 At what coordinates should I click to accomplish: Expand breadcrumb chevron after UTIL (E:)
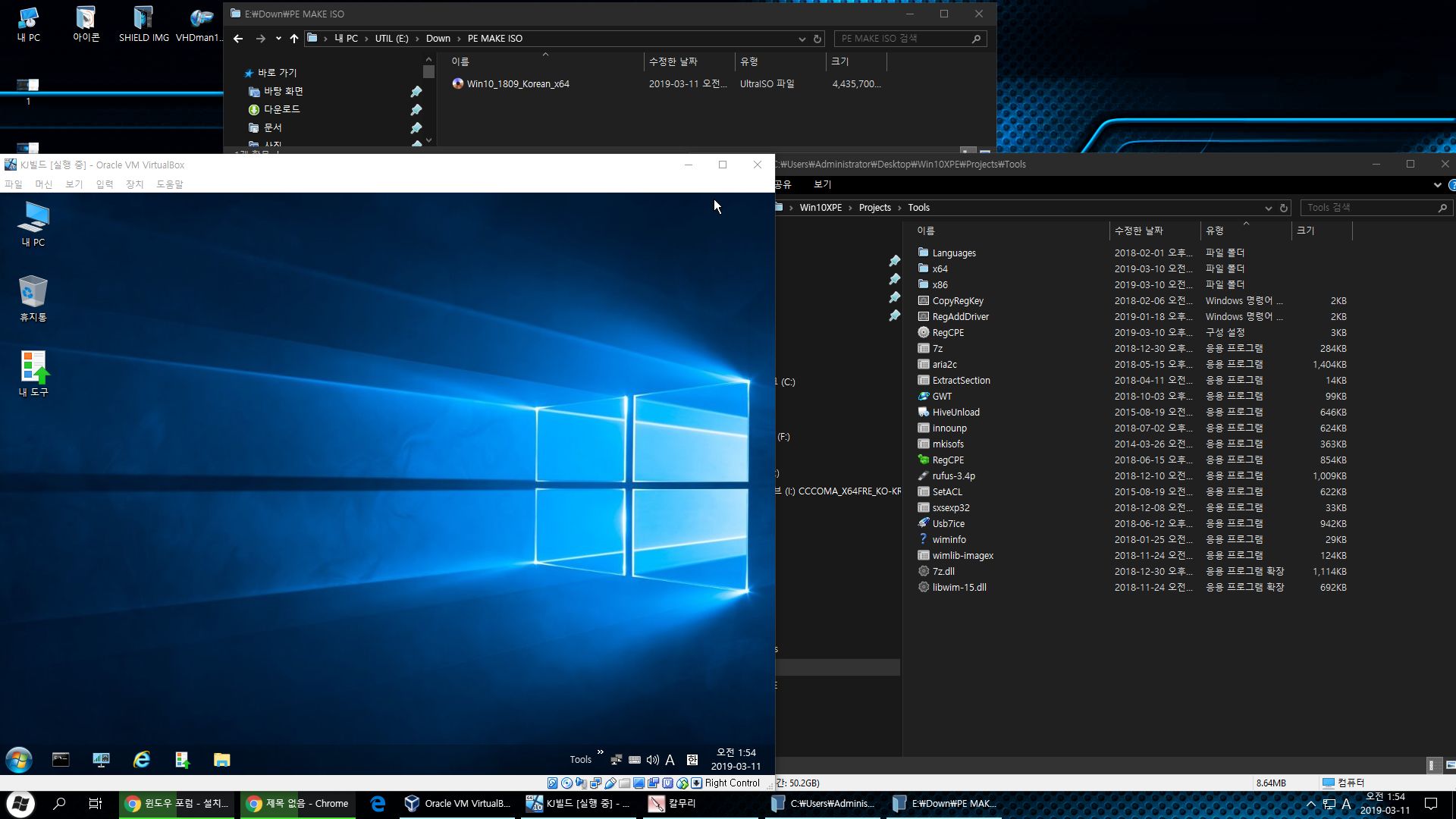pos(417,39)
